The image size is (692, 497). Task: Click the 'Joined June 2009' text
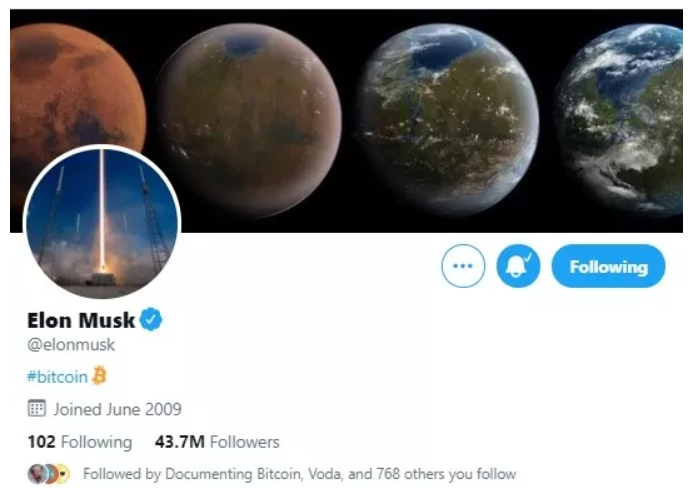tap(118, 408)
